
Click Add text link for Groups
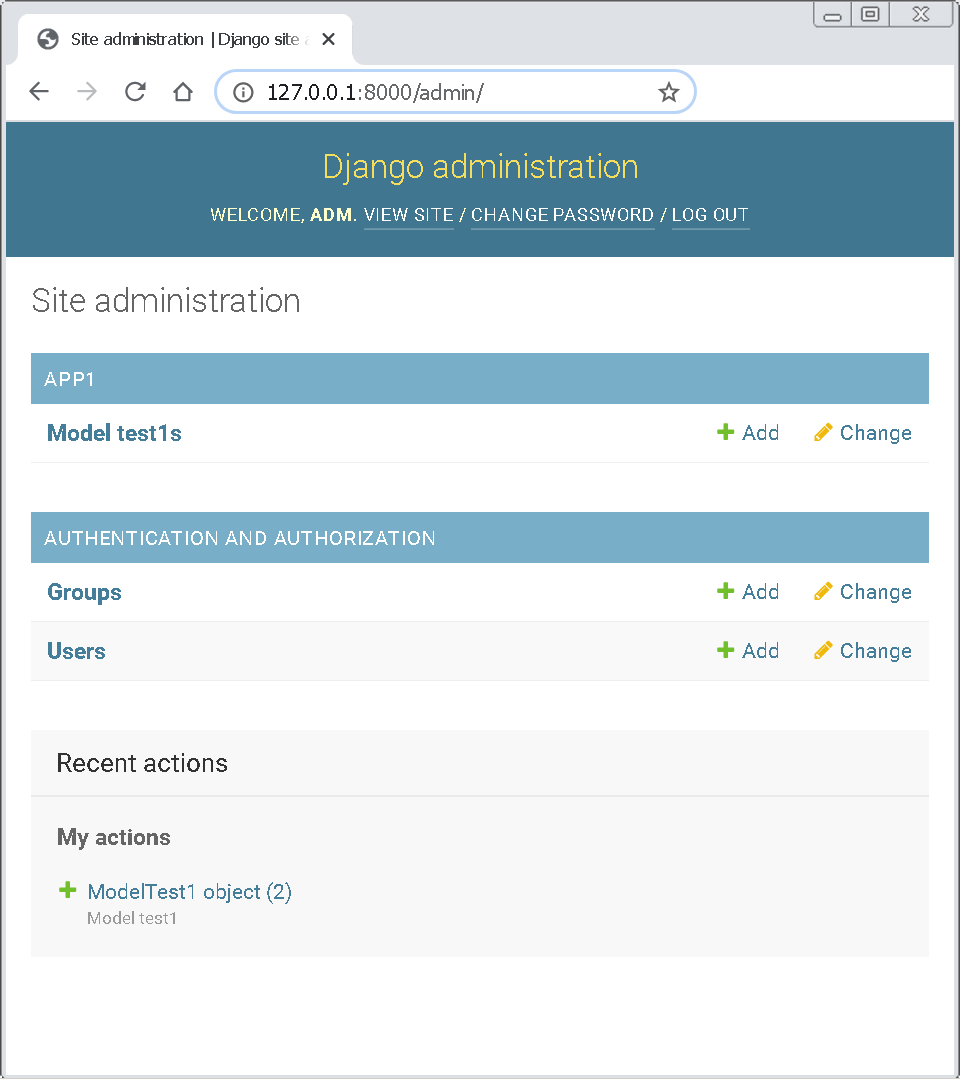(760, 592)
